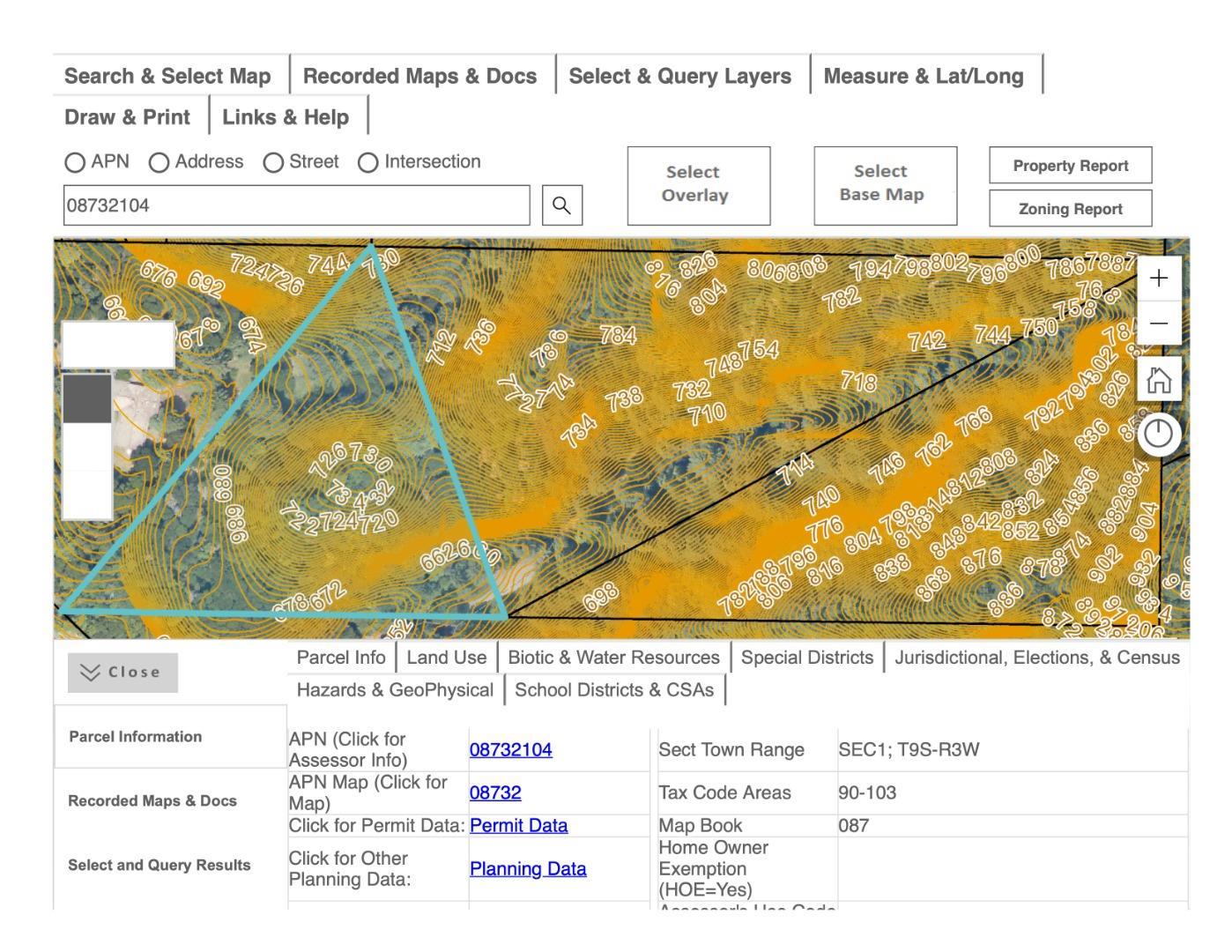
Task: Pick the Intersection radio button
Action: pyautogui.click(x=368, y=163)
